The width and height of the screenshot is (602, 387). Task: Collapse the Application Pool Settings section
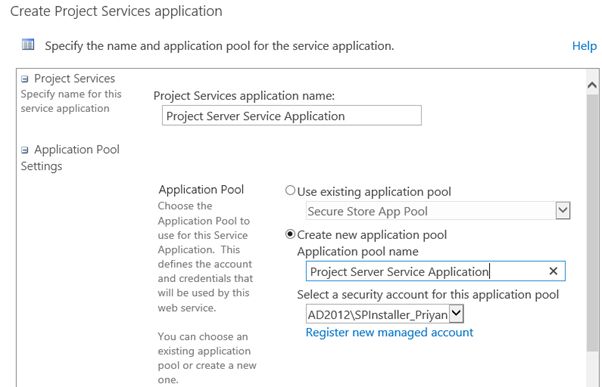25,150
